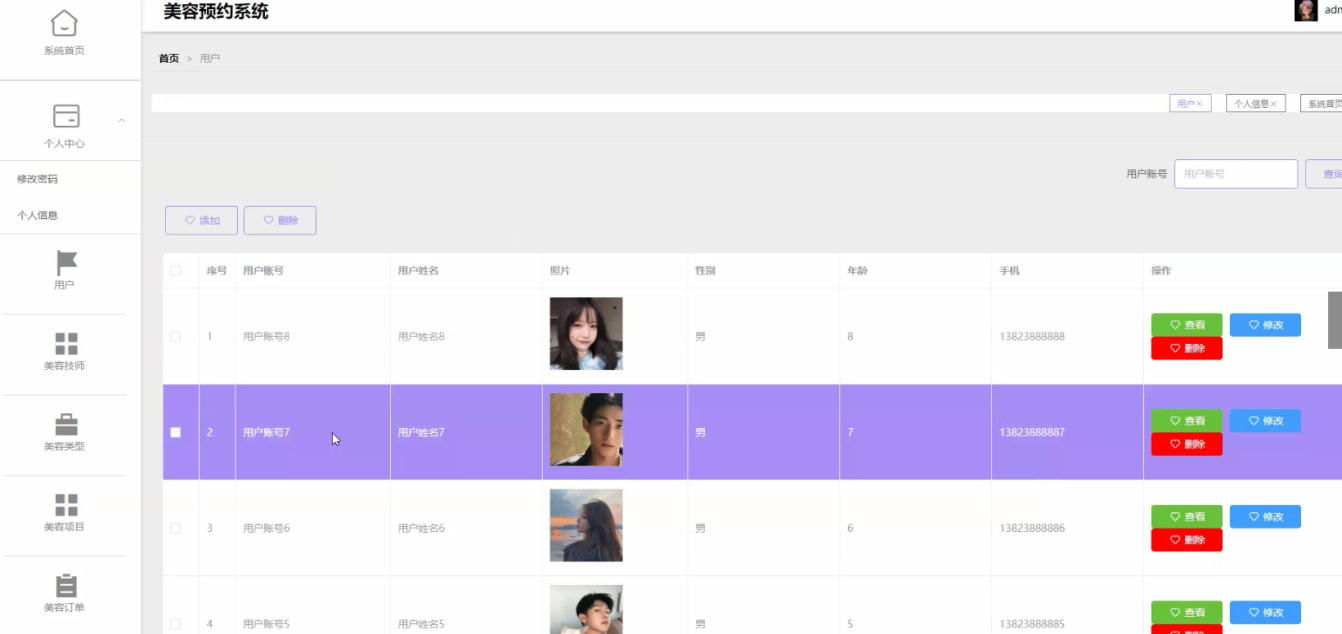Screen dimensions: 1342x634
Task: Click 查看 for 用户账号6
Action: (1187, 517)
